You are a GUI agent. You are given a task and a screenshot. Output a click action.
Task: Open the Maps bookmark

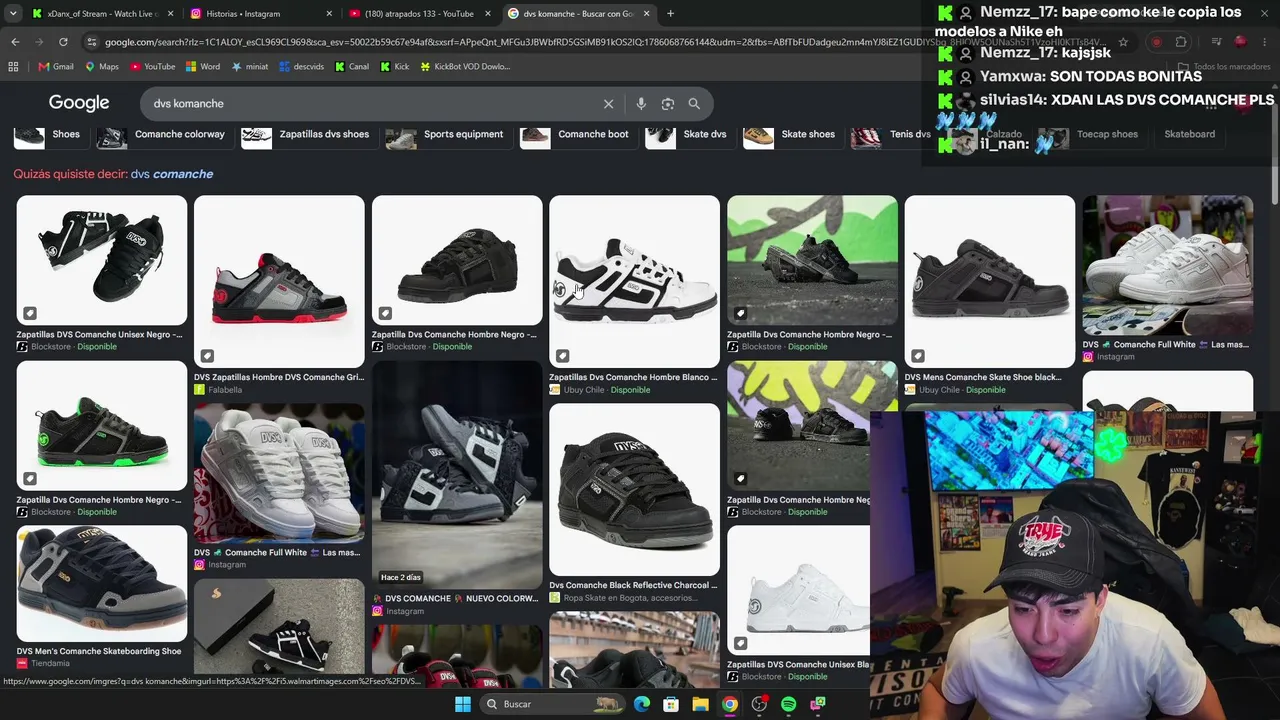(102, 67)
